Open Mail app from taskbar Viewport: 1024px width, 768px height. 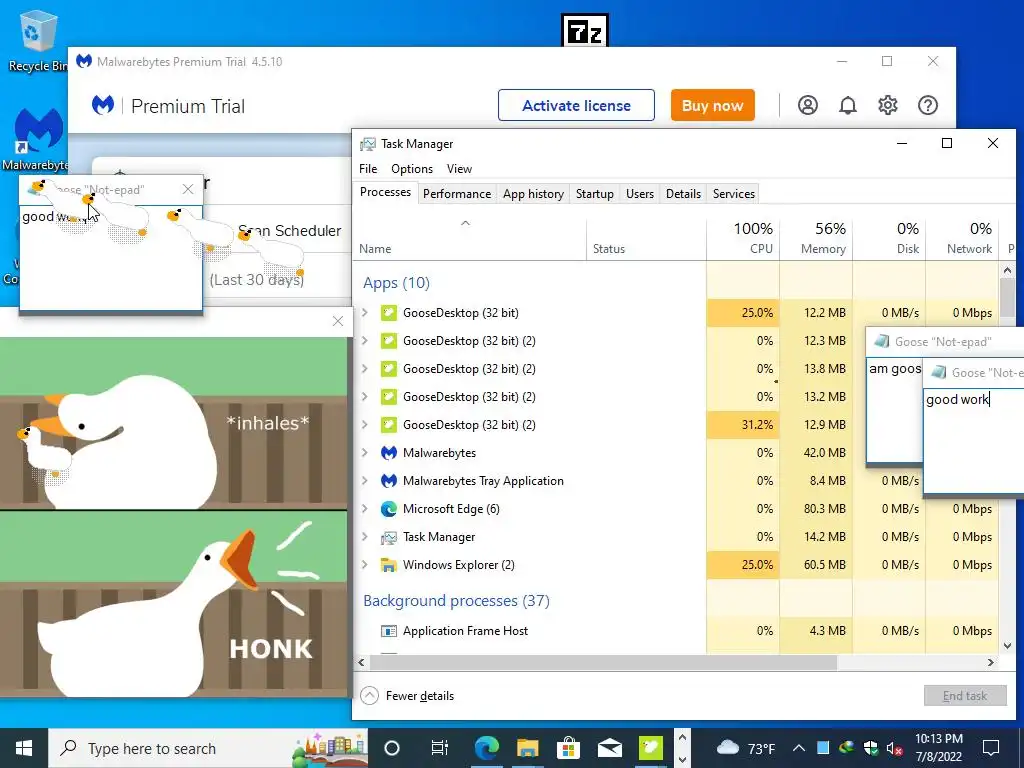(x=609, y=748)
